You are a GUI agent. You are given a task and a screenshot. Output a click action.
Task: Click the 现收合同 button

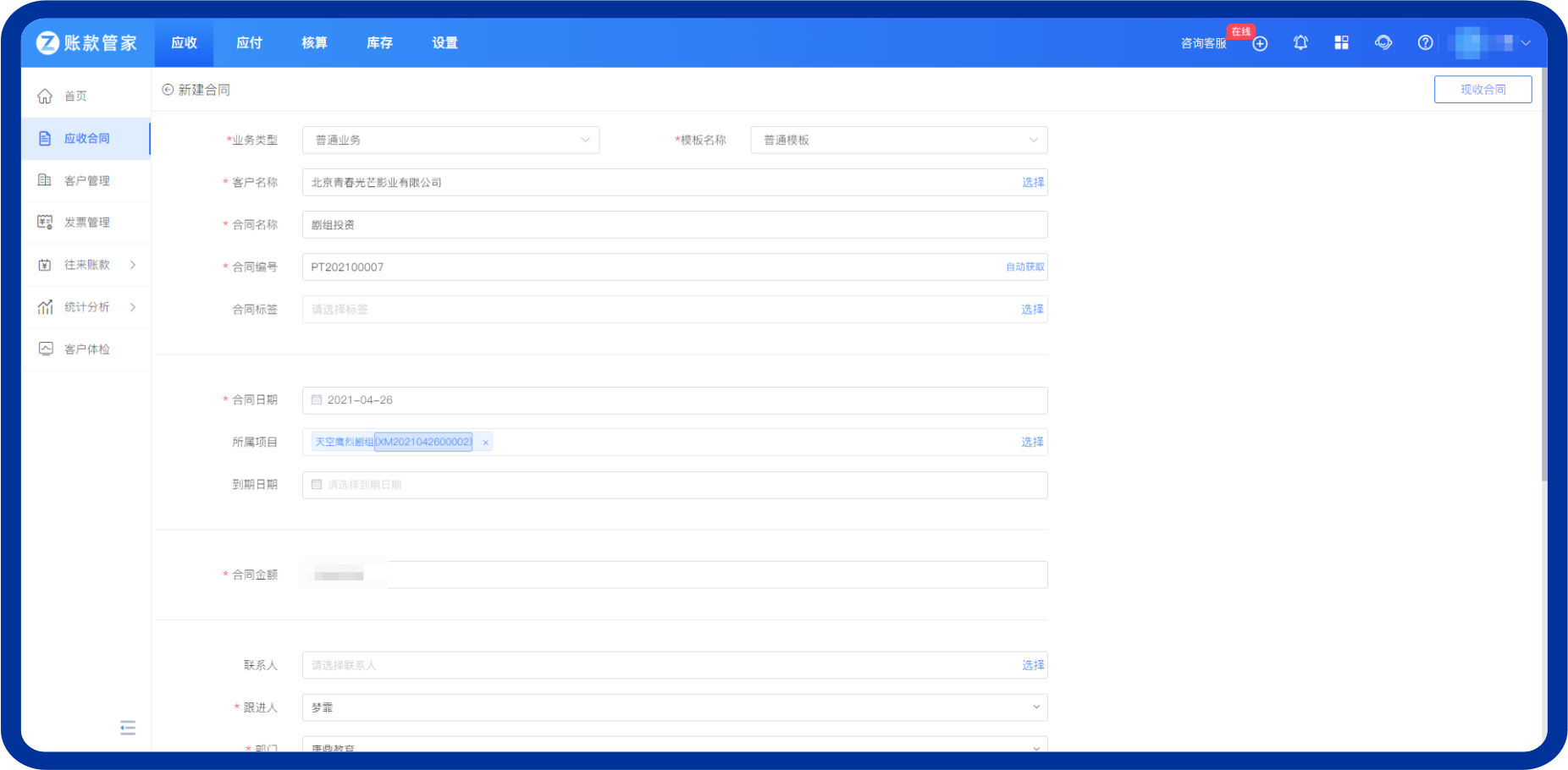pos(1482,90)
